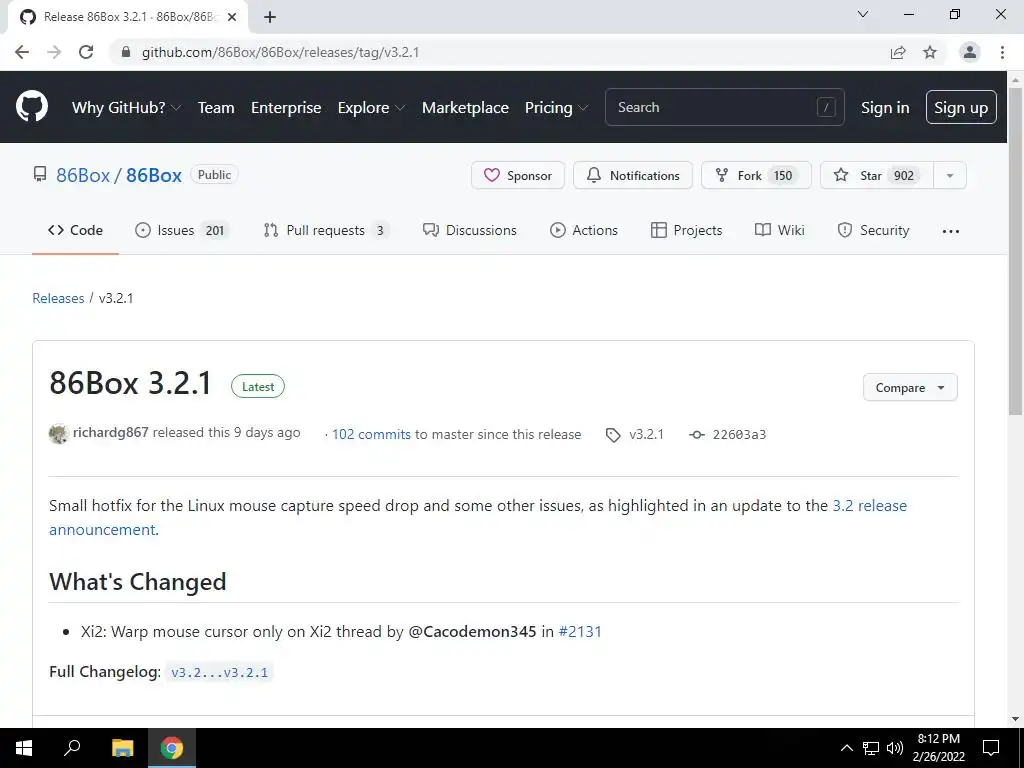Viewport: 1024px width, 768px height.
Task: Open the Discussions tab
Action: click(470, 230)
